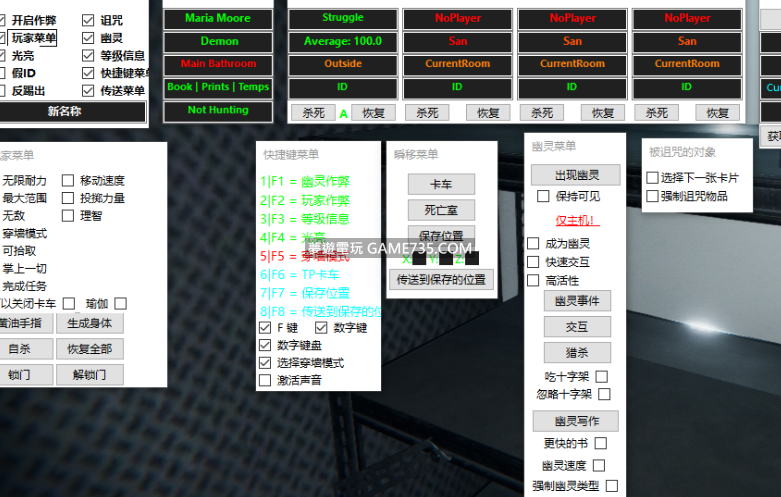Image resolution: width=781 pixels, height=497 pixels.
Task: Enable the 强制幽灵类型 checkbox
Action: click(612, 486)
